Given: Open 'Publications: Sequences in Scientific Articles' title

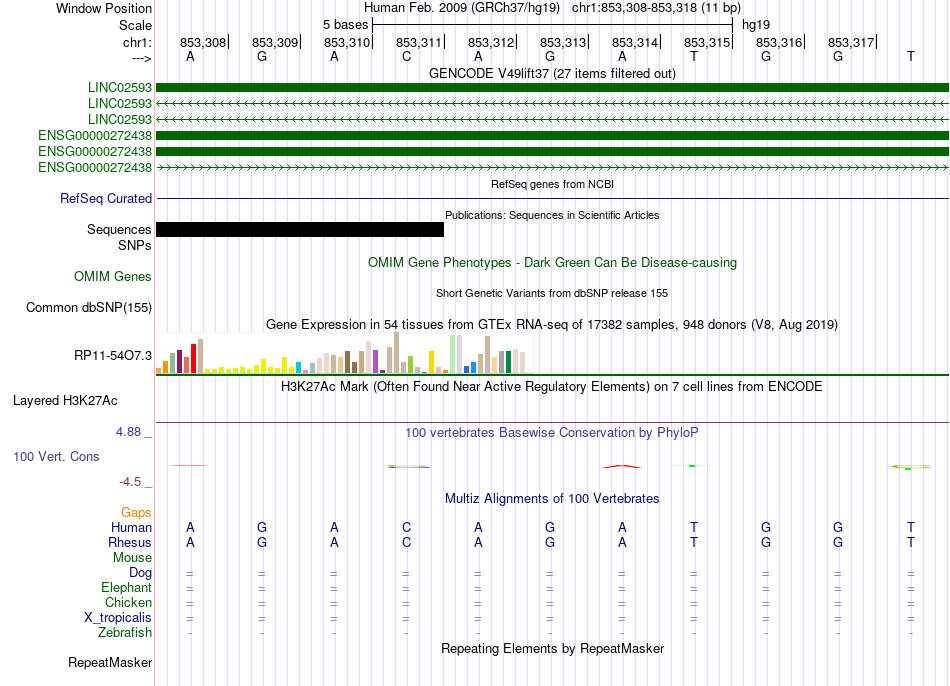Looking at the screenshot, I should click(552, 215).
